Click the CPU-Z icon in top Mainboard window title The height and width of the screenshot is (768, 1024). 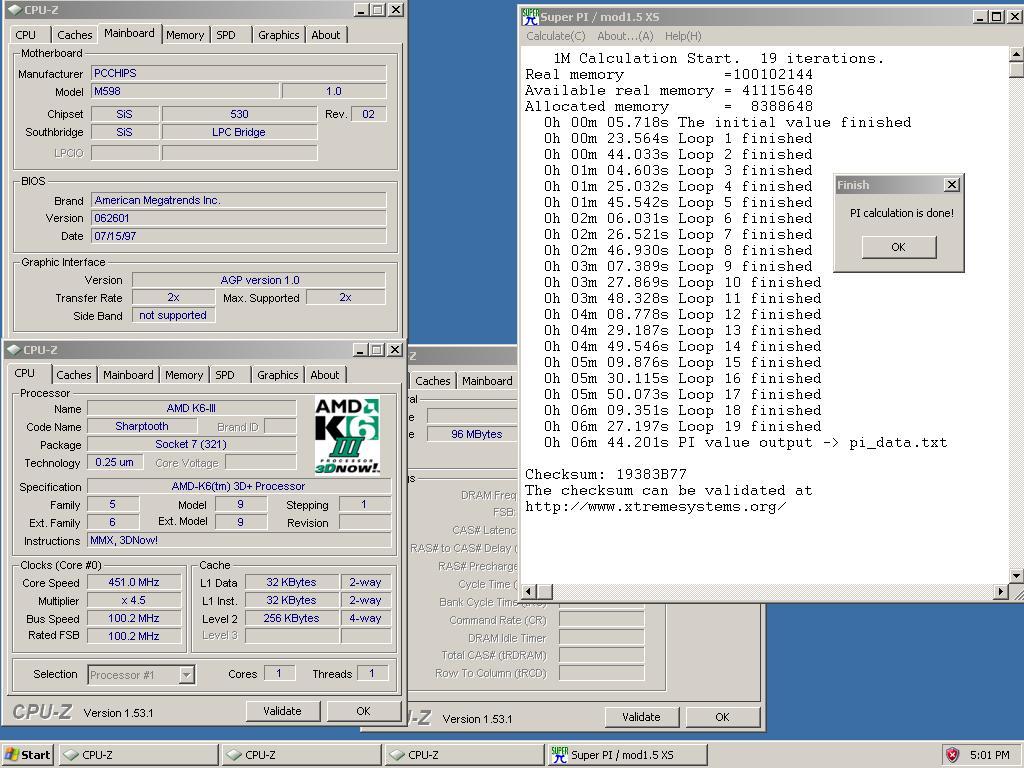tap(14, 10)
